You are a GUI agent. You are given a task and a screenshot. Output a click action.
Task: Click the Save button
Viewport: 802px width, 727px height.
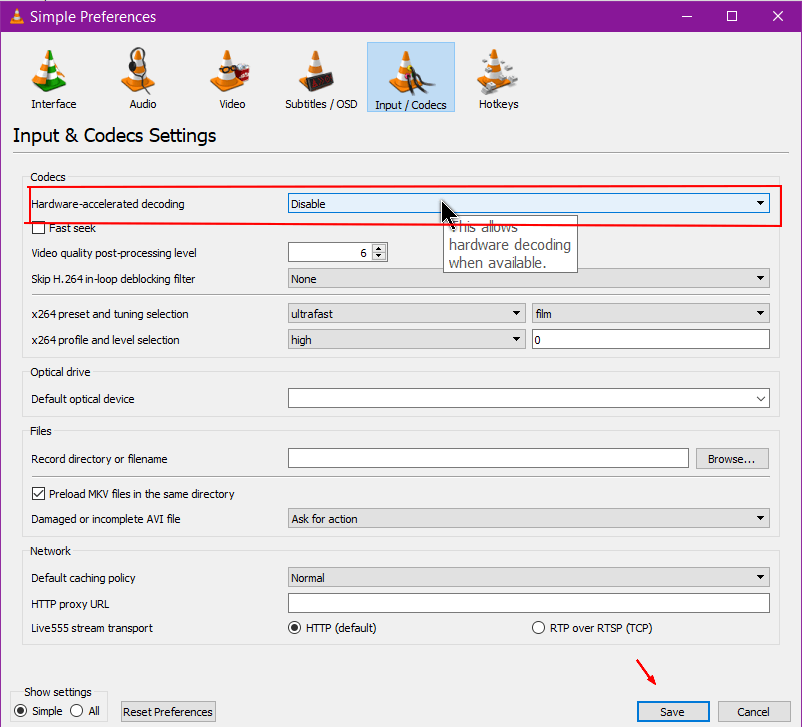tap(673, 712)
